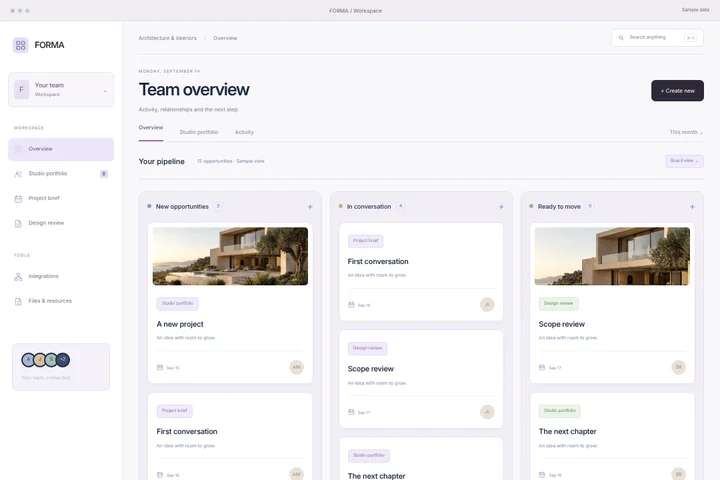
Task: Click date icon on In conversation Scope review card
Action: [x=351, y=412]
